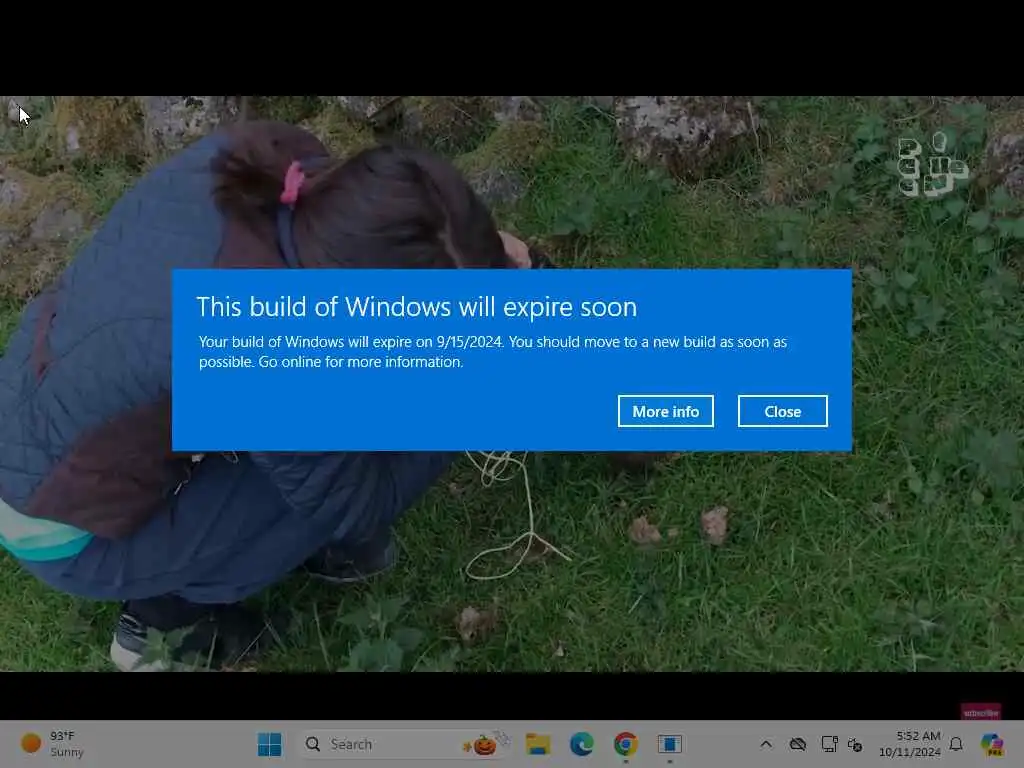Launch Copilot preview from the taskbar corner

pos(991,744)
